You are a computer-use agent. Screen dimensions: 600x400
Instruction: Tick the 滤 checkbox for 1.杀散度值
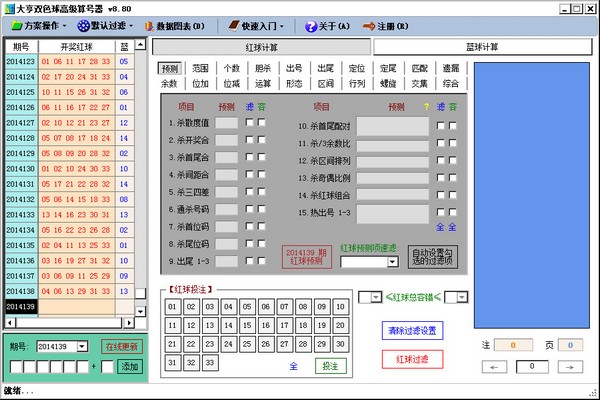tap(249, 122)
